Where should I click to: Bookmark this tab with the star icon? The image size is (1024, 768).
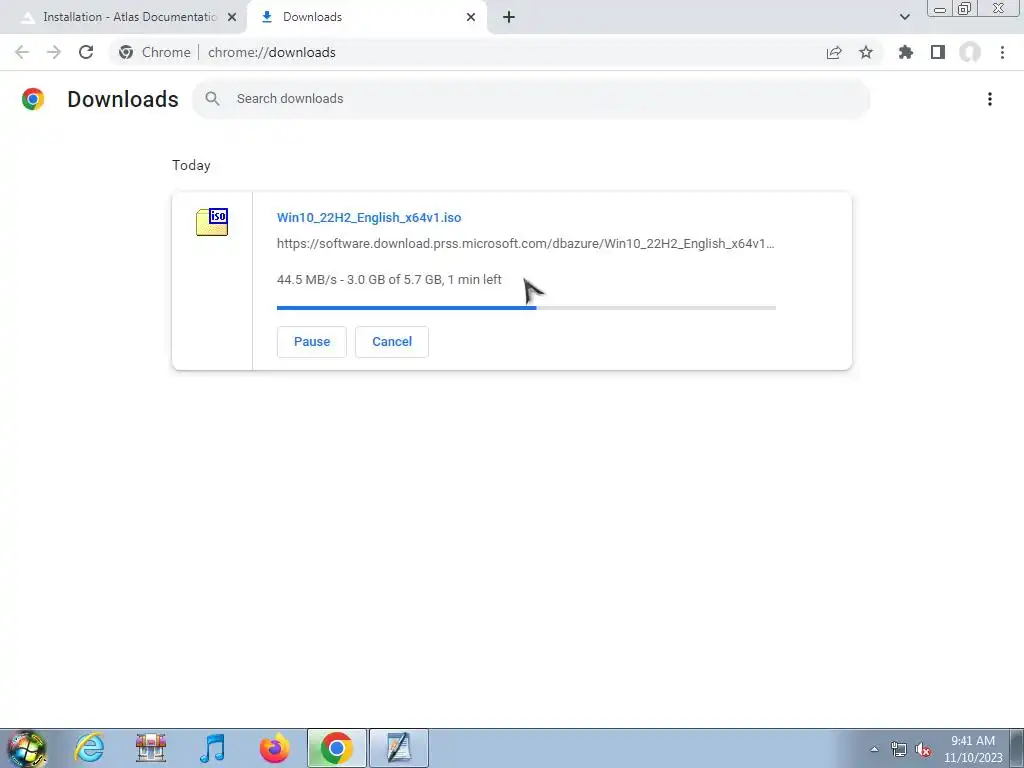click(x=866, y=52)
